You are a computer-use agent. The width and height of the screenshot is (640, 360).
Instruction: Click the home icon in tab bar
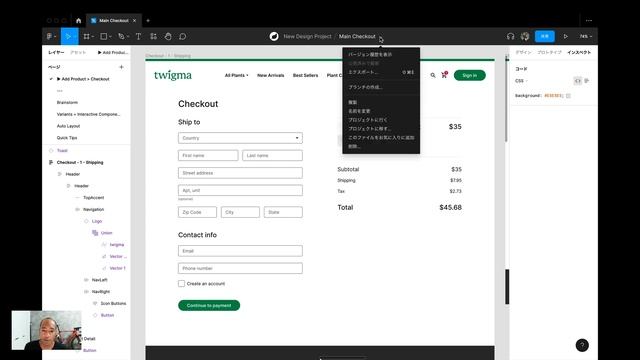tap(78, 20)
